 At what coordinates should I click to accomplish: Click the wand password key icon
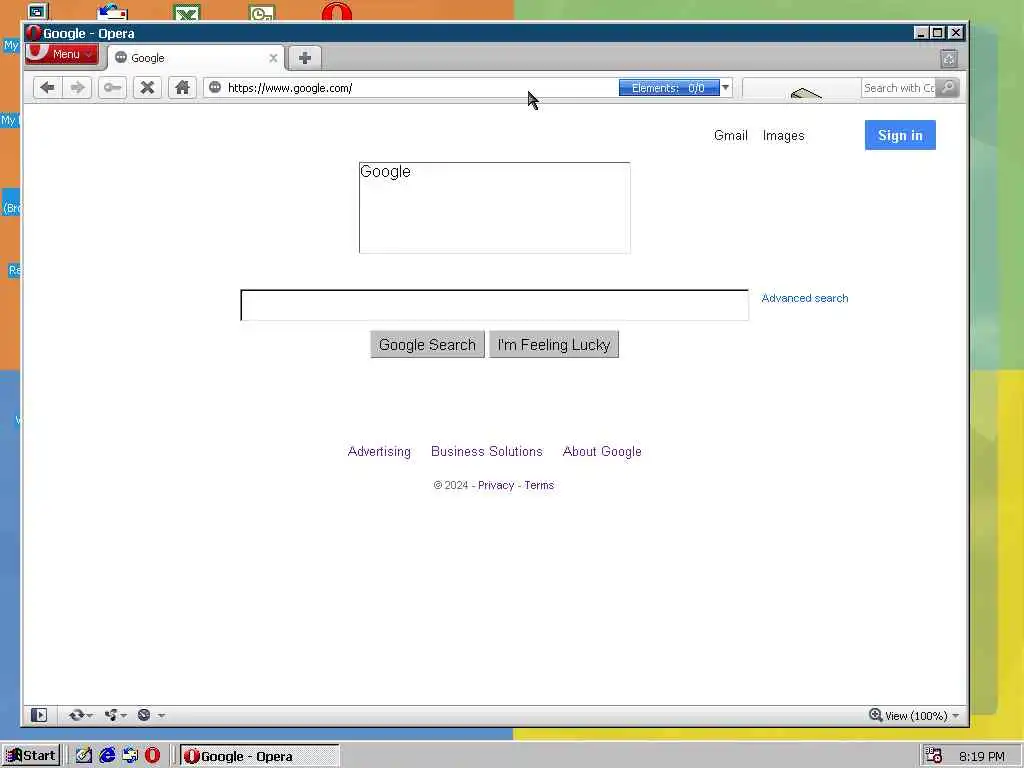click(x=112, y=88)
